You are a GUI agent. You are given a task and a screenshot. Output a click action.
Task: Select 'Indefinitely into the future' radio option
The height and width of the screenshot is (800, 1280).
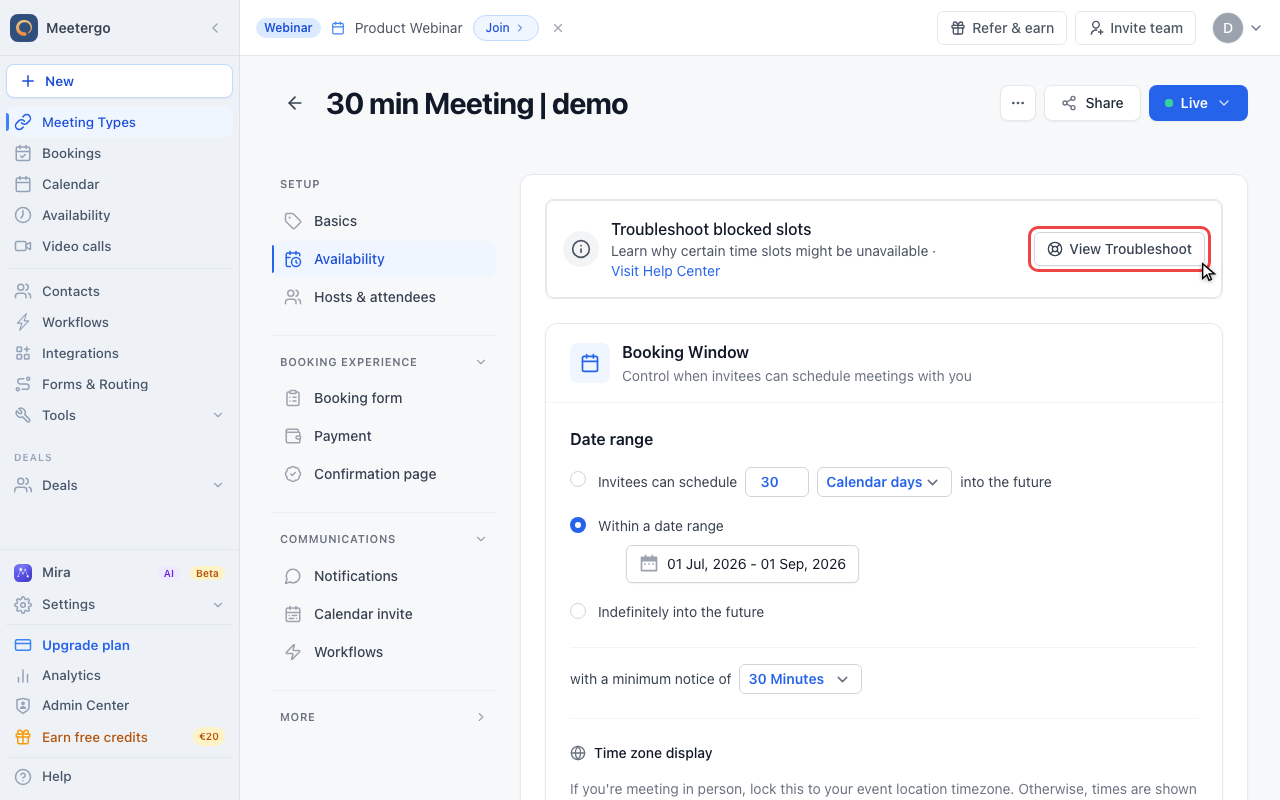coord(578,611)
